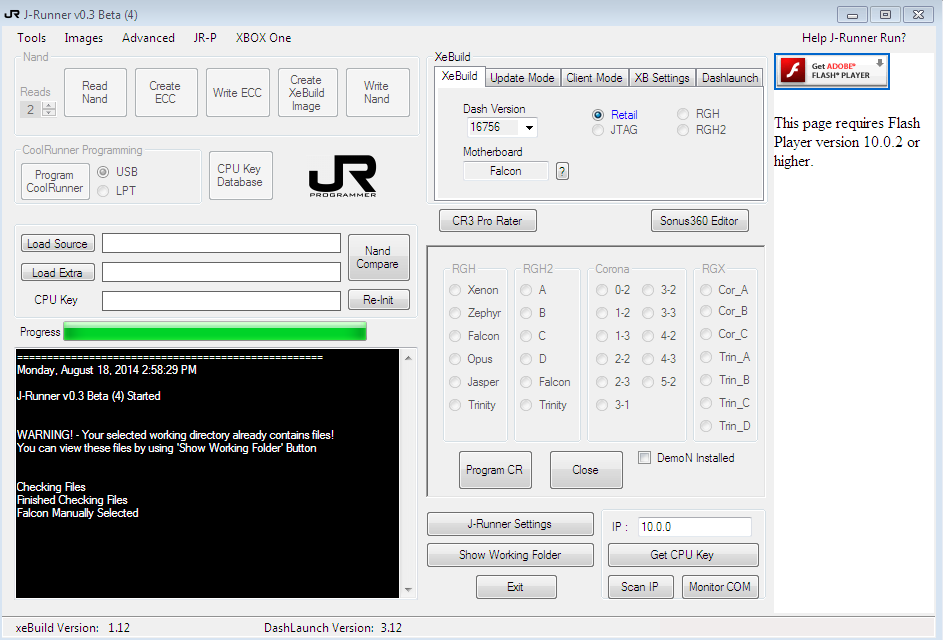Switch to the Client Mode tab
Image resolution: width=943 pixels, height=640 pixels.
coord(594,78)
